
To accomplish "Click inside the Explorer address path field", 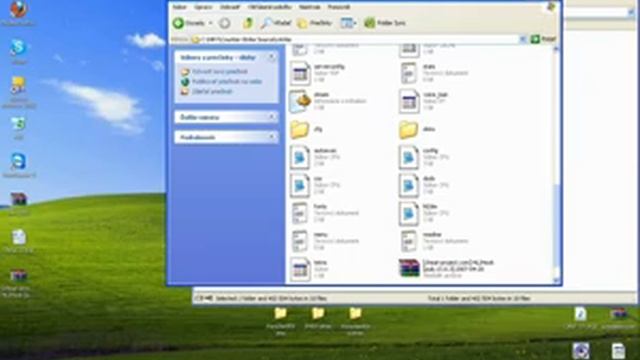I will click(x=355, y=39).
